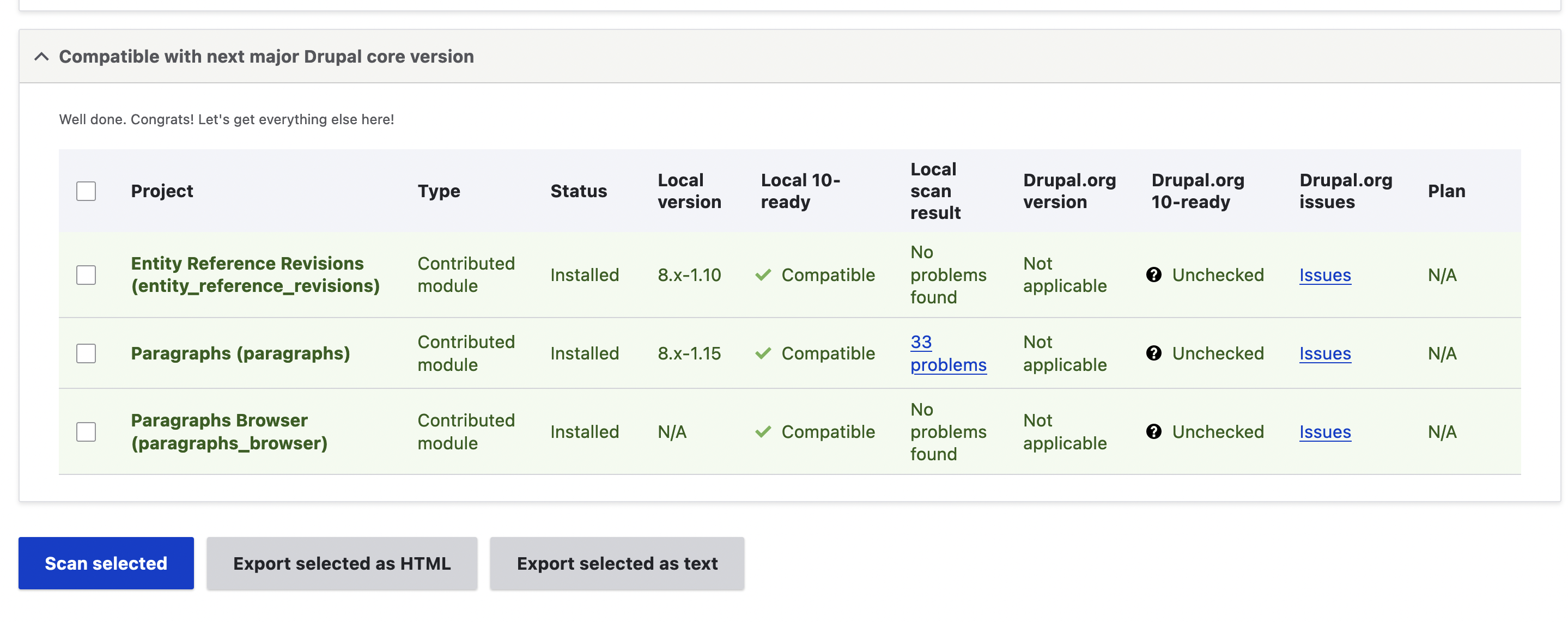Click the 8.x-1.10 version value
1568x622 pixels.
(689, 275)
